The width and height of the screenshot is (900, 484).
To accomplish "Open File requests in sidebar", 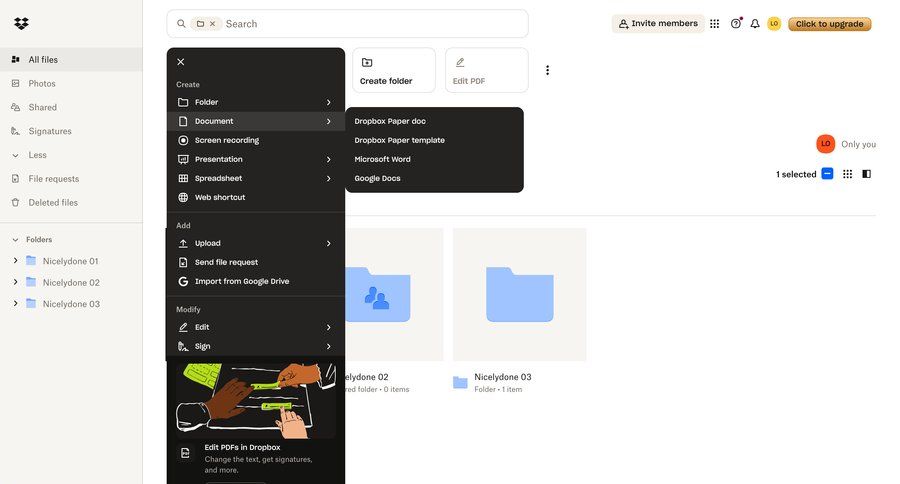I will (x=71, y=179).
